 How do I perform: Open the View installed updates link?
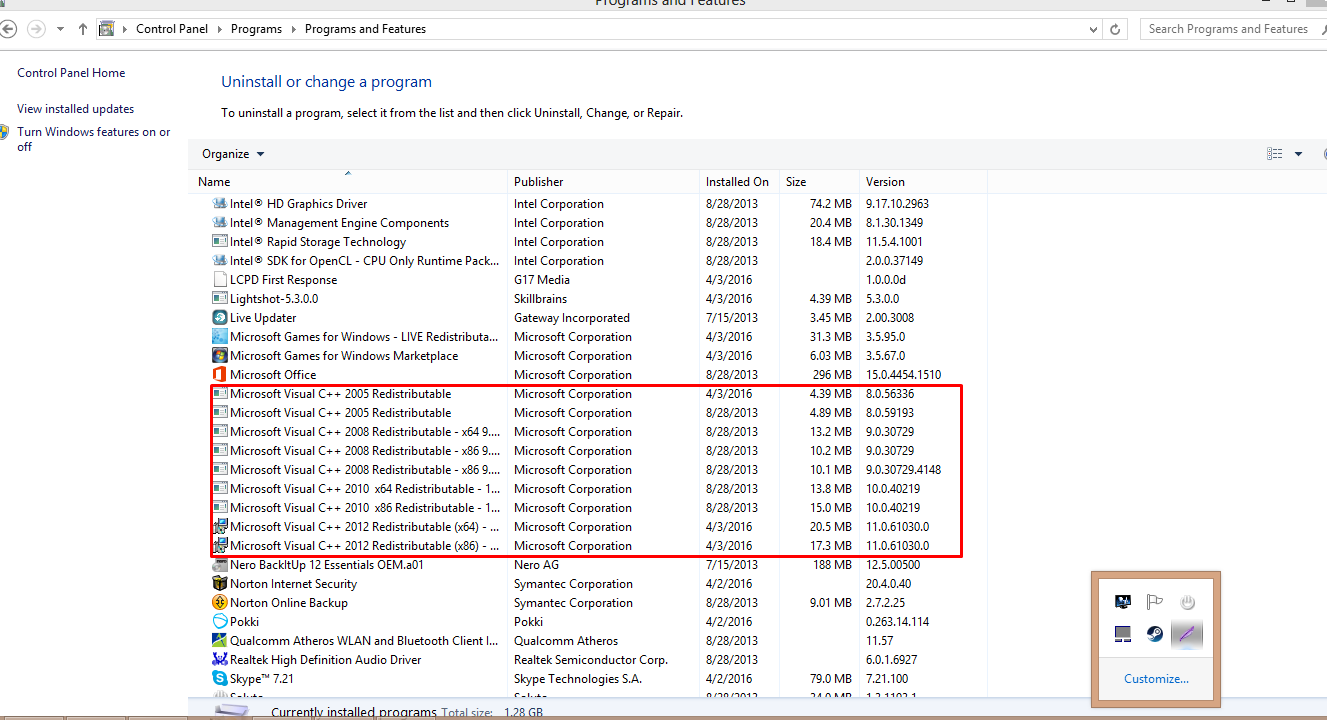pyautogui.click(x=75, y=109)
